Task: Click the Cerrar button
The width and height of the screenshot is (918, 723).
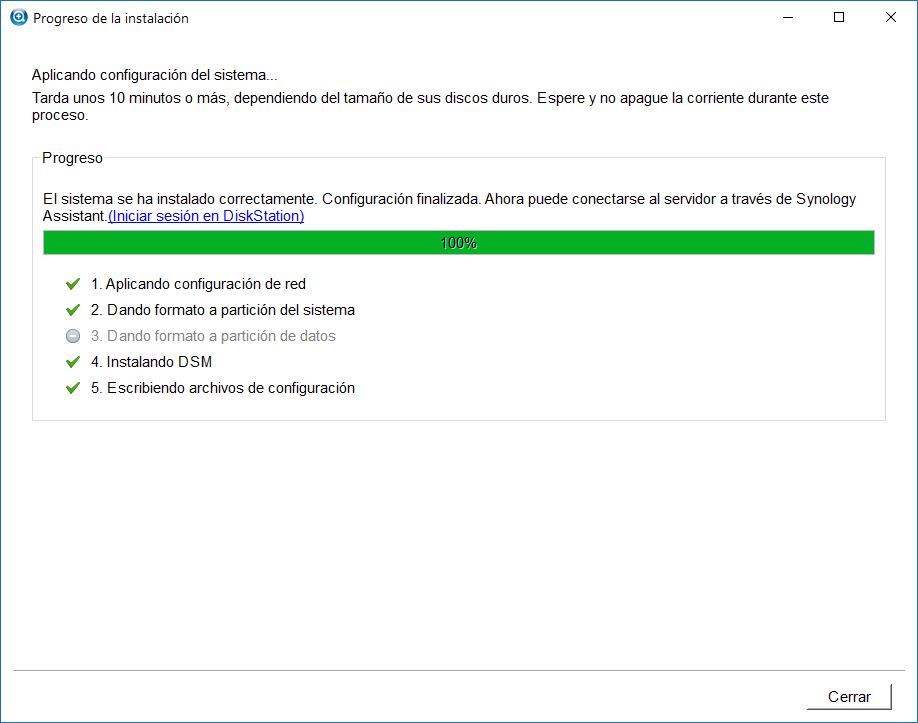Action: [849, 697]
